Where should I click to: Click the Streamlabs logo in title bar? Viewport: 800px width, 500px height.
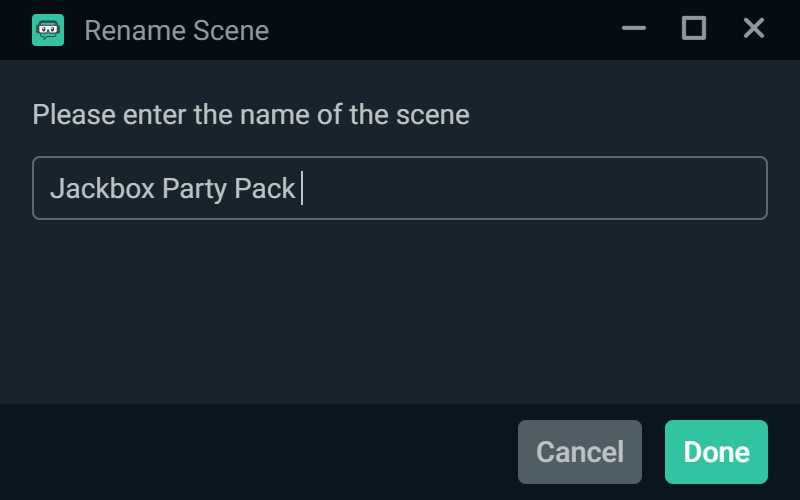coord(47,30)
